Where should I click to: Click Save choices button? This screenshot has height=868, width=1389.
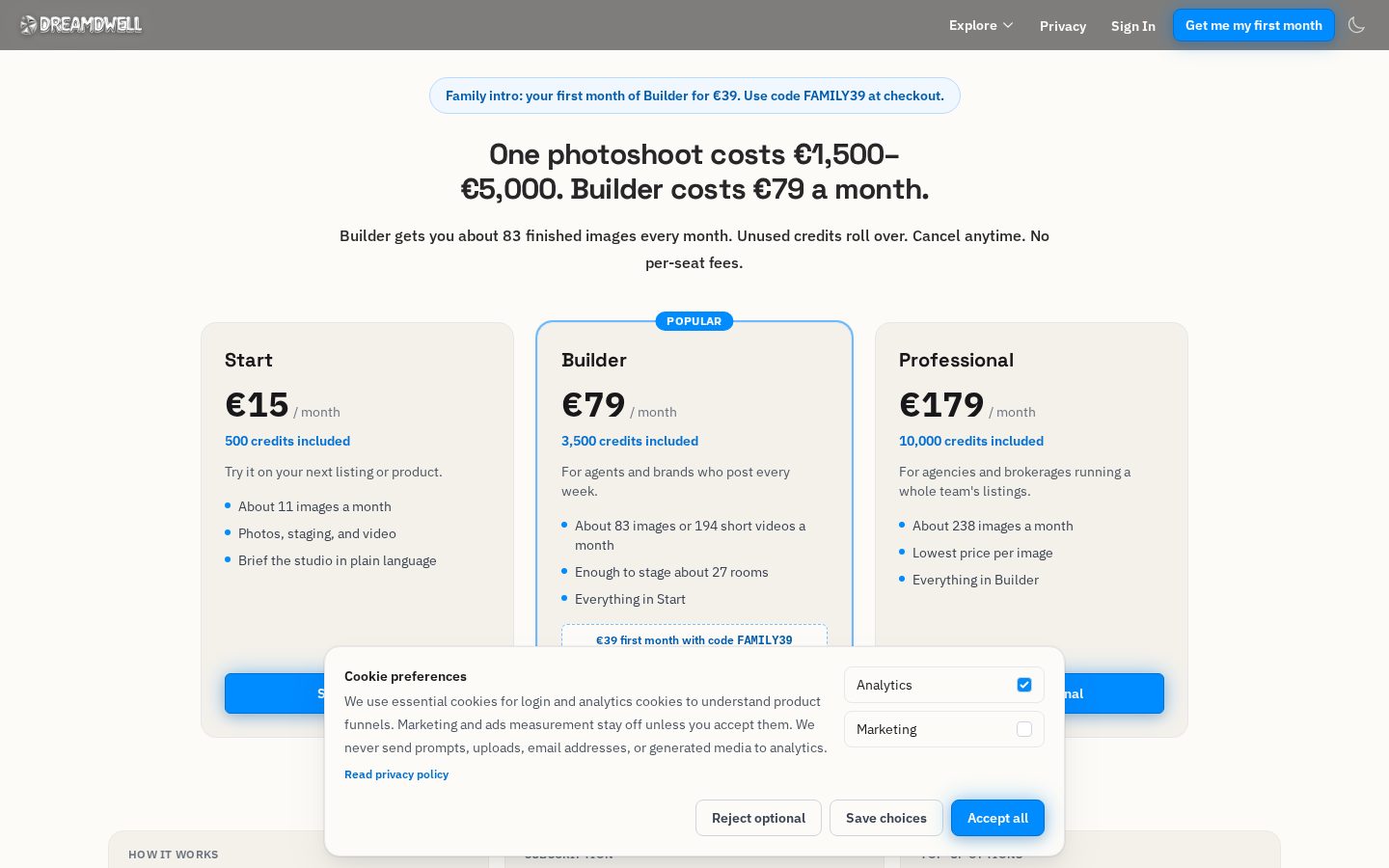point(885,818)
